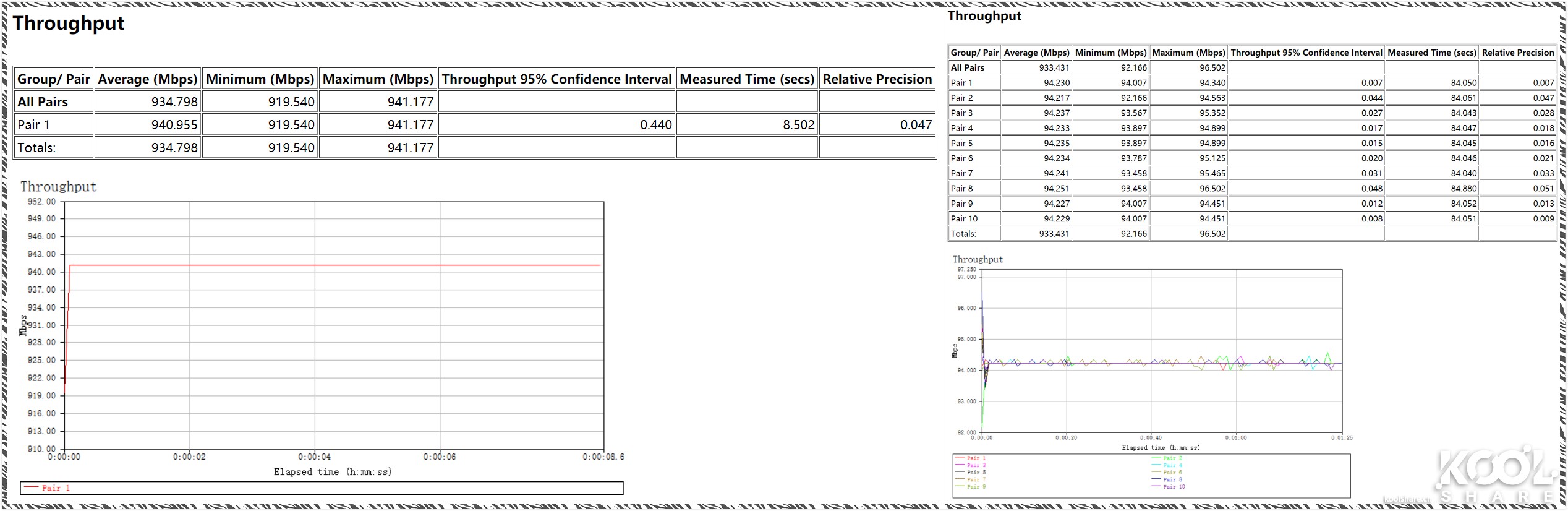
Task: Click the 0.440 confidence interval value
Action: (x=656, y=125)
